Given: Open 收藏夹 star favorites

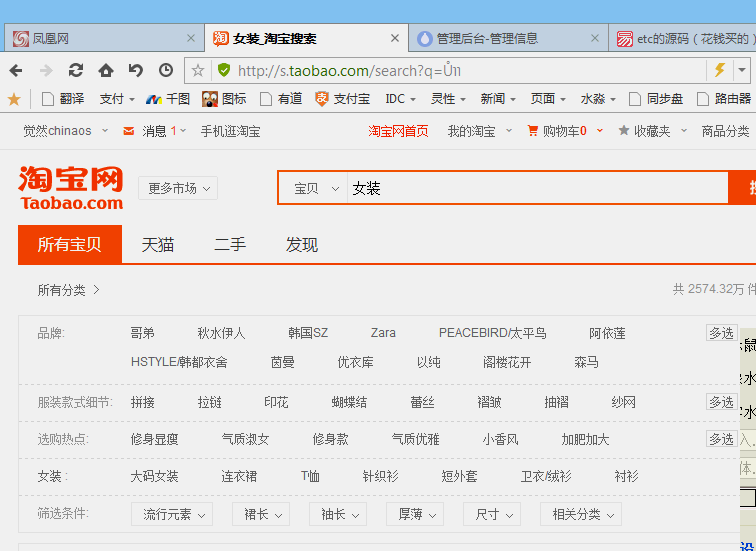Looking at the screenshot, I should [652, 131].
